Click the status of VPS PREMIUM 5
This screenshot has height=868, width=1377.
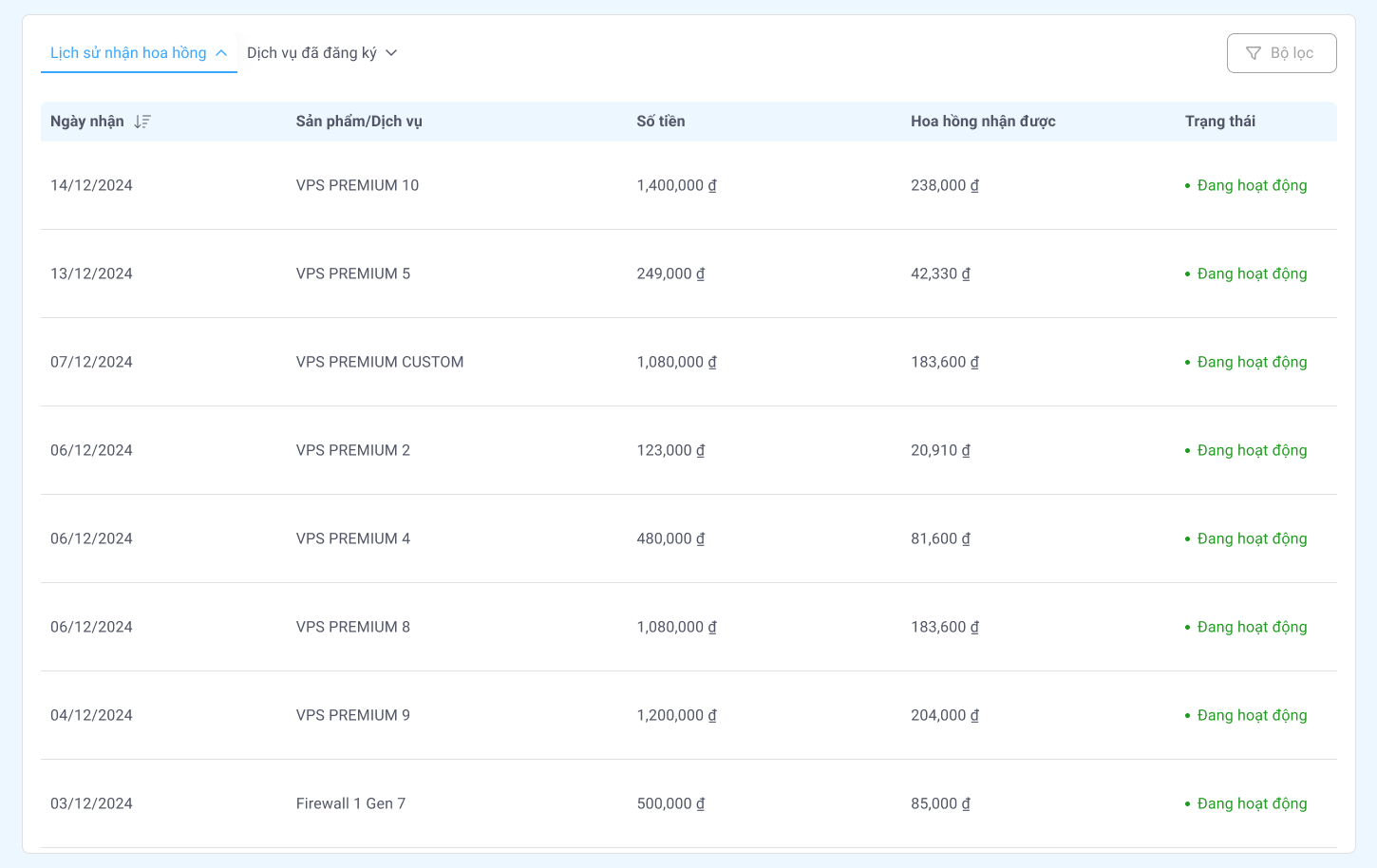1251,274
